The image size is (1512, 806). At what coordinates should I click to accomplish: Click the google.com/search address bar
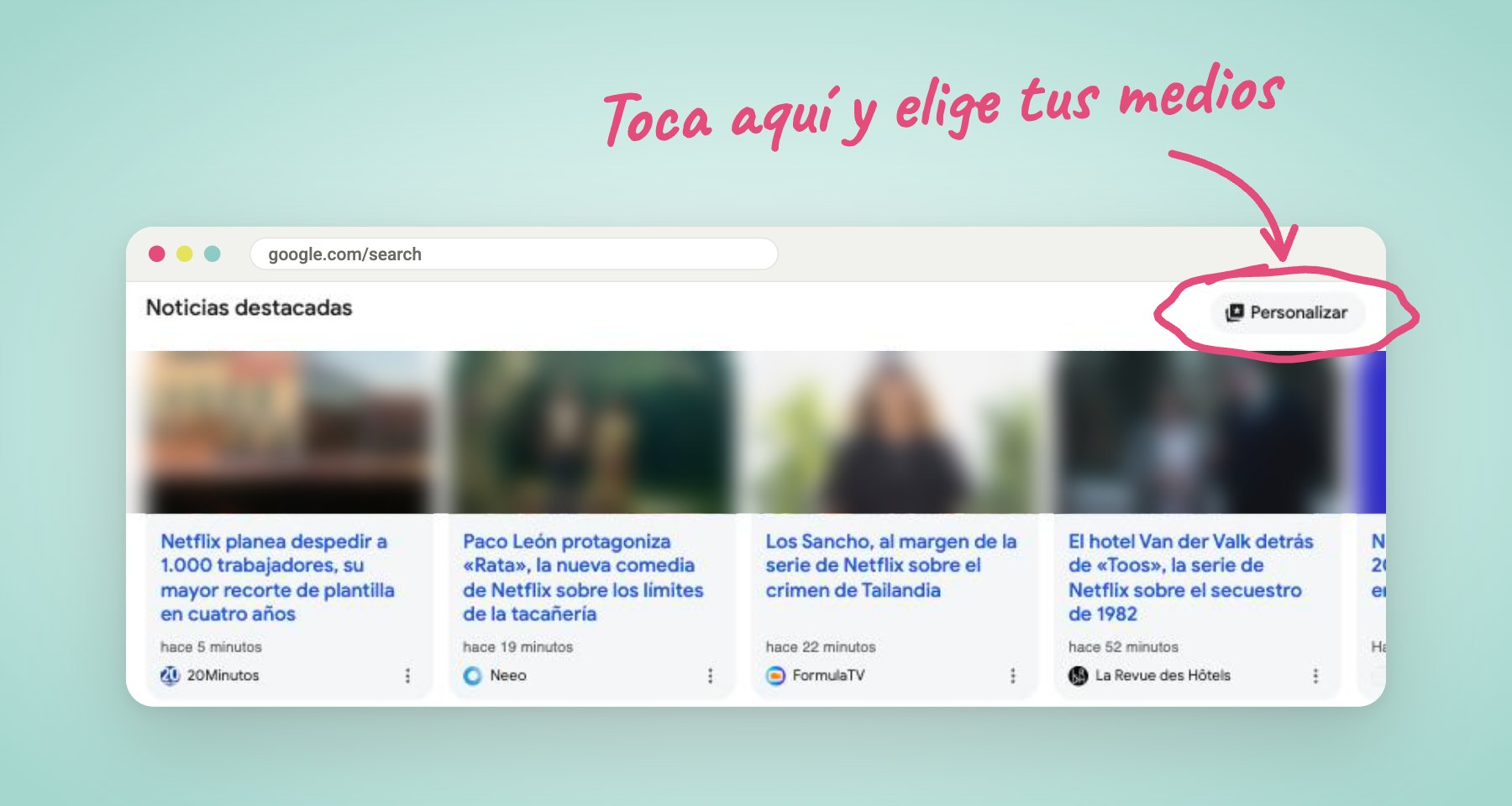[514, 254]
